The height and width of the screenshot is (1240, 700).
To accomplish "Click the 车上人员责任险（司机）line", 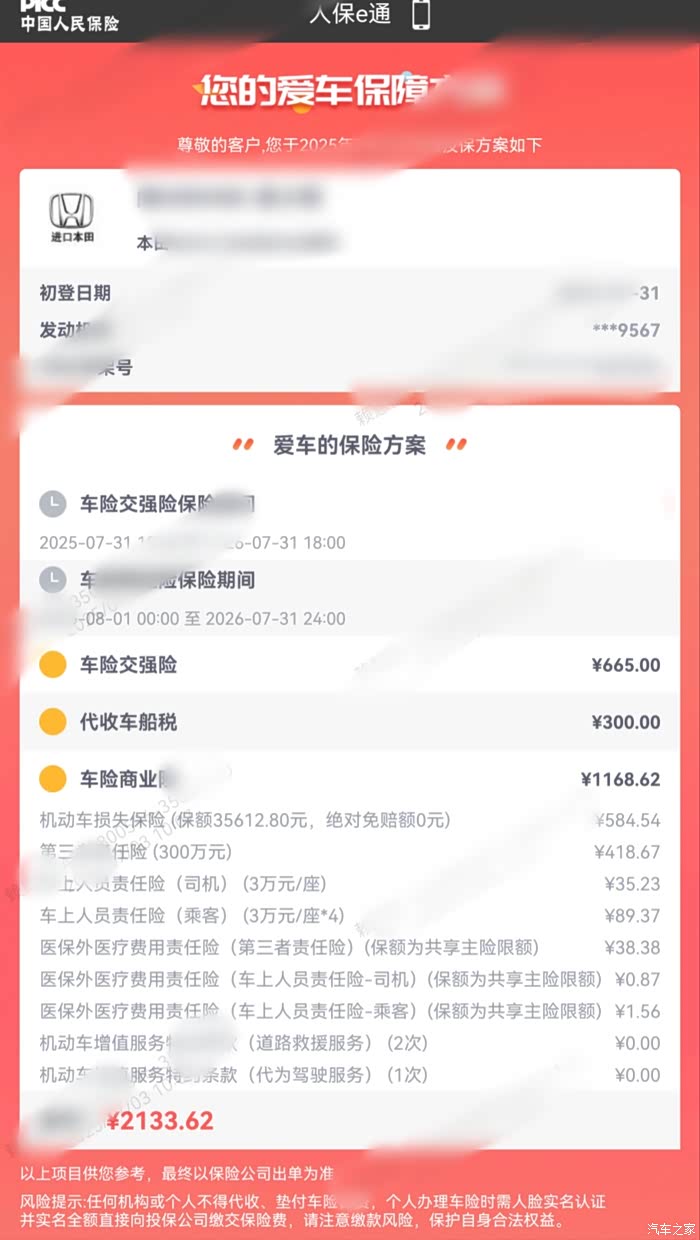I will tap(183, 884).
